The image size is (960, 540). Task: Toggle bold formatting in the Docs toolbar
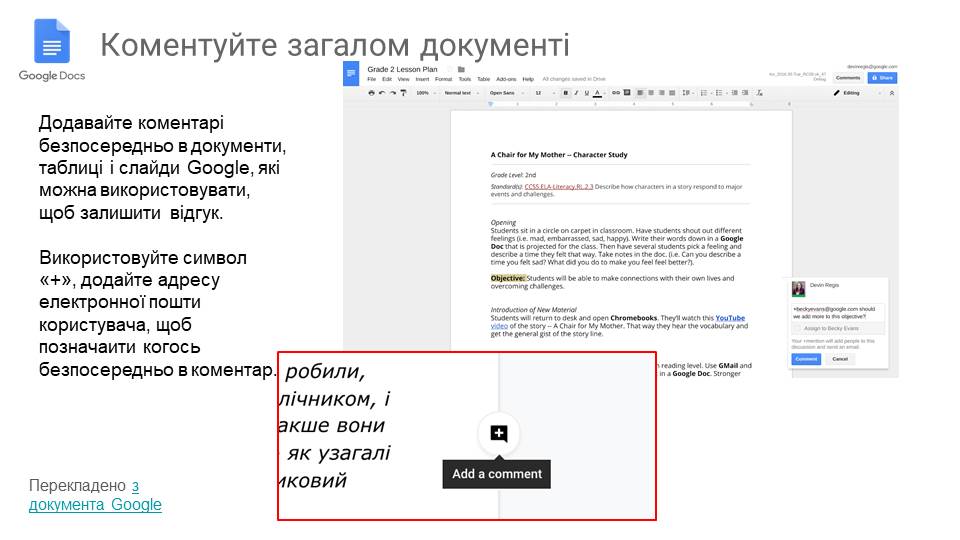(565, 93)
